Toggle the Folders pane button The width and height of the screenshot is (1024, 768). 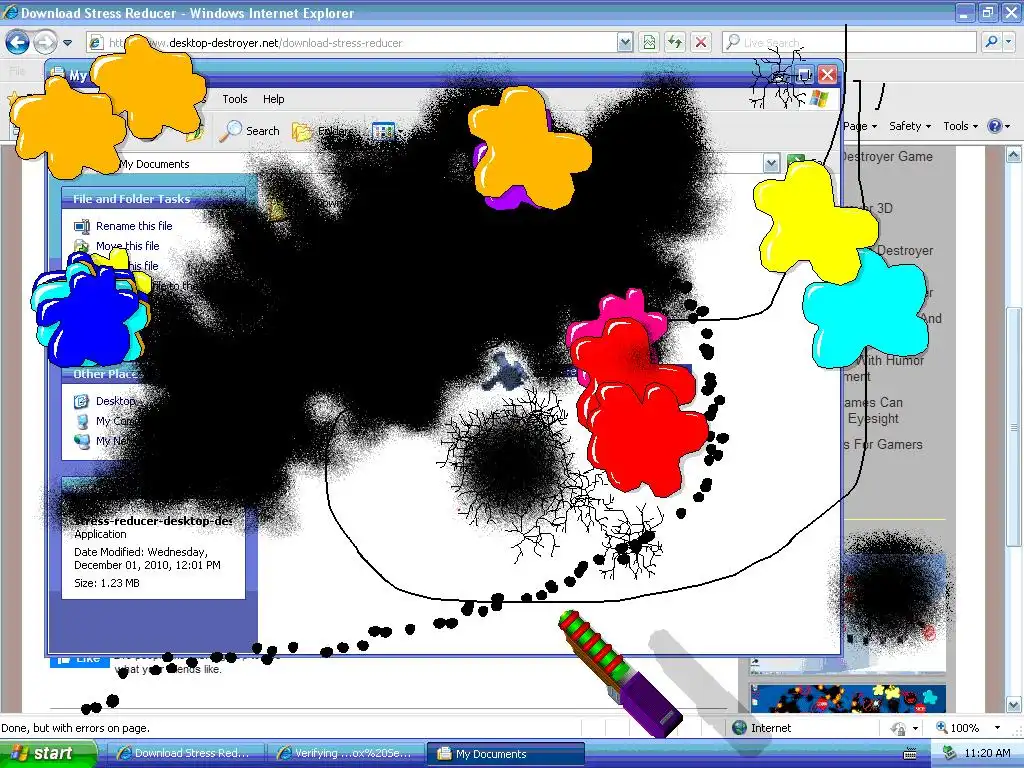[321, 131]
